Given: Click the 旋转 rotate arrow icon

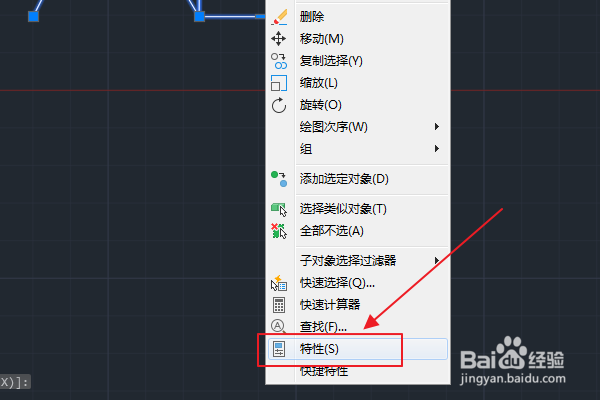Looking at the screenshot, I should (279, 105).
